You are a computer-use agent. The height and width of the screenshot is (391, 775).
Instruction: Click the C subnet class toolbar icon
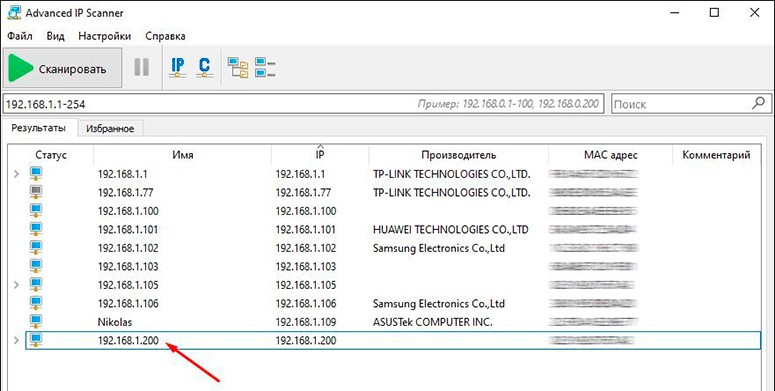click(x=204, y=68)
